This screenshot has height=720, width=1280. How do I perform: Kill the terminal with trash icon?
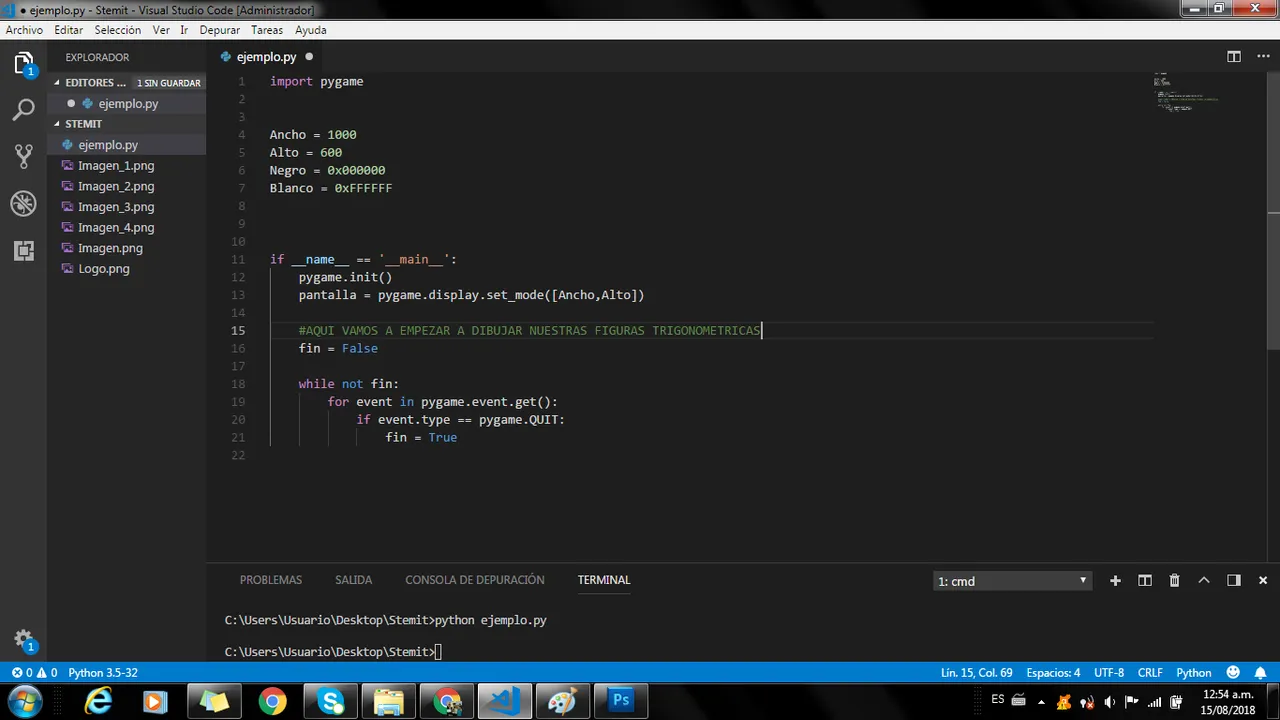[x=1174, y=580]
